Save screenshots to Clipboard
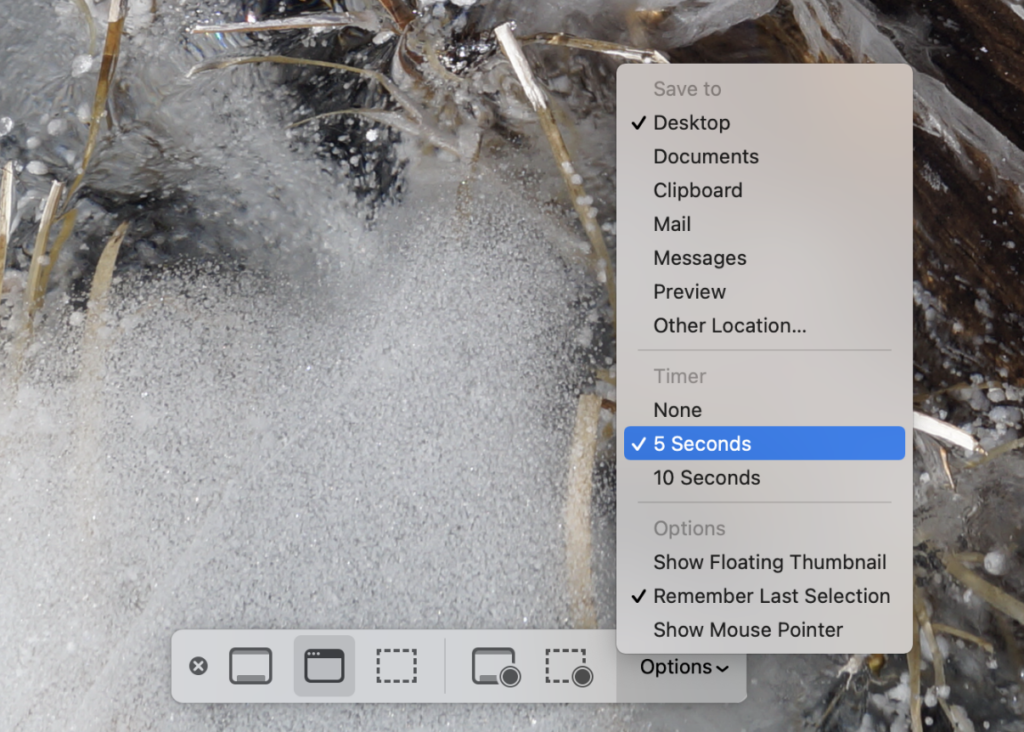The image size is (1024, 732). [x=764, y=191]
